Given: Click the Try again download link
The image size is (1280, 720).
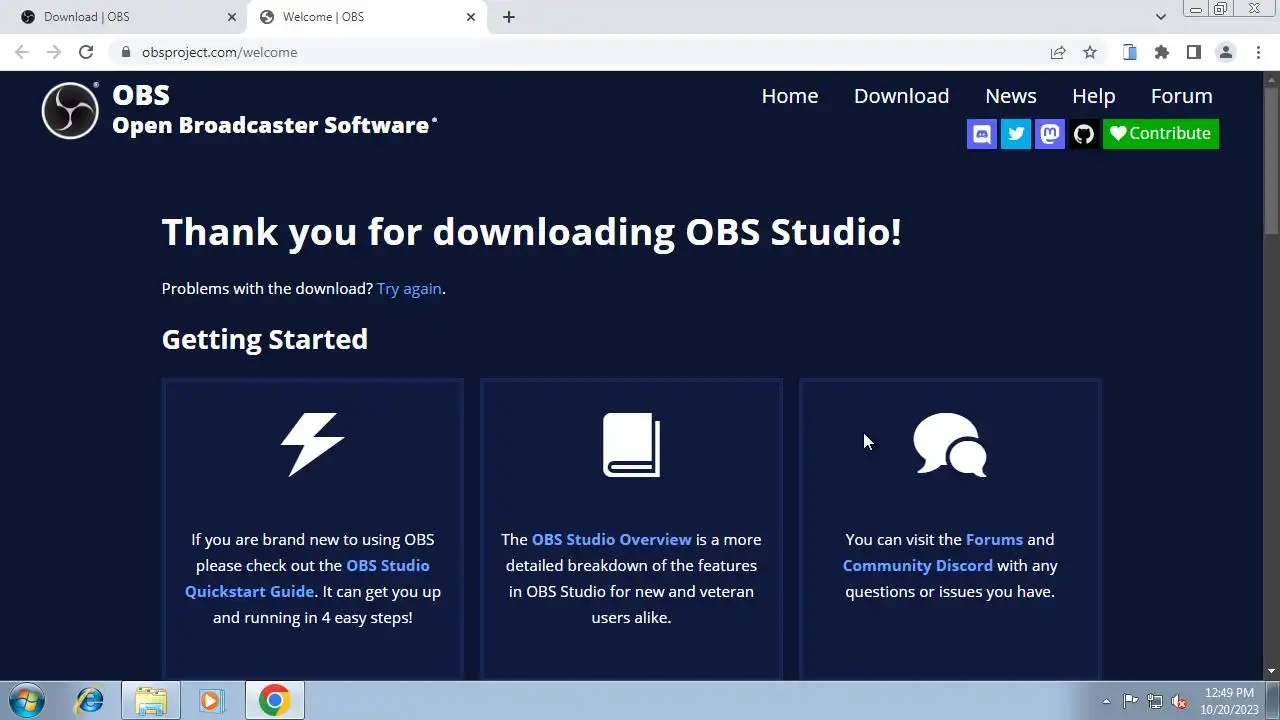Looking at the screenshot, I should point(409,288).
